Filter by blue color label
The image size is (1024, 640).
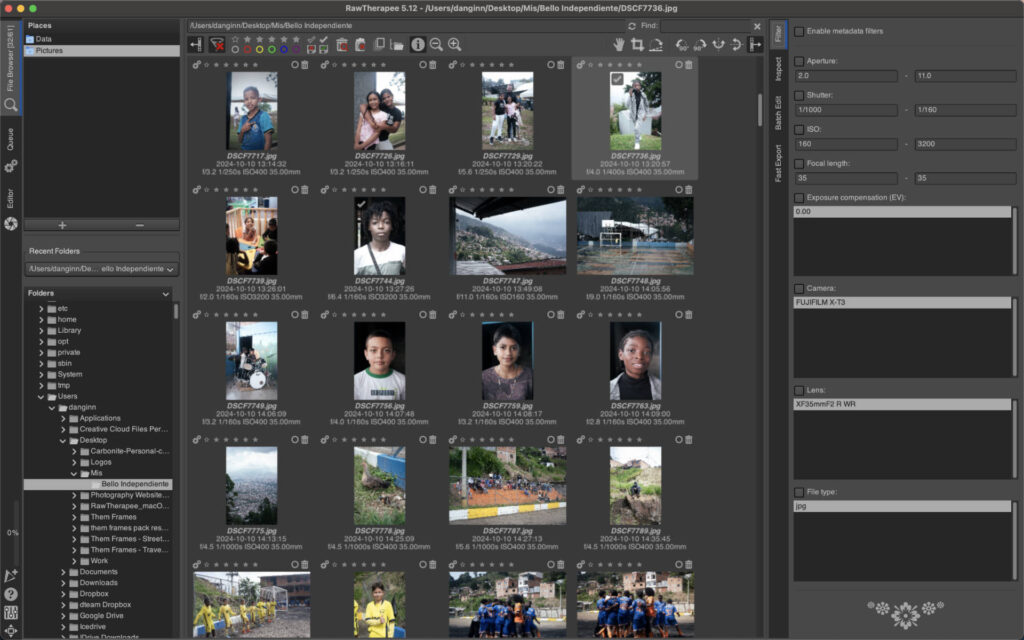284,50
